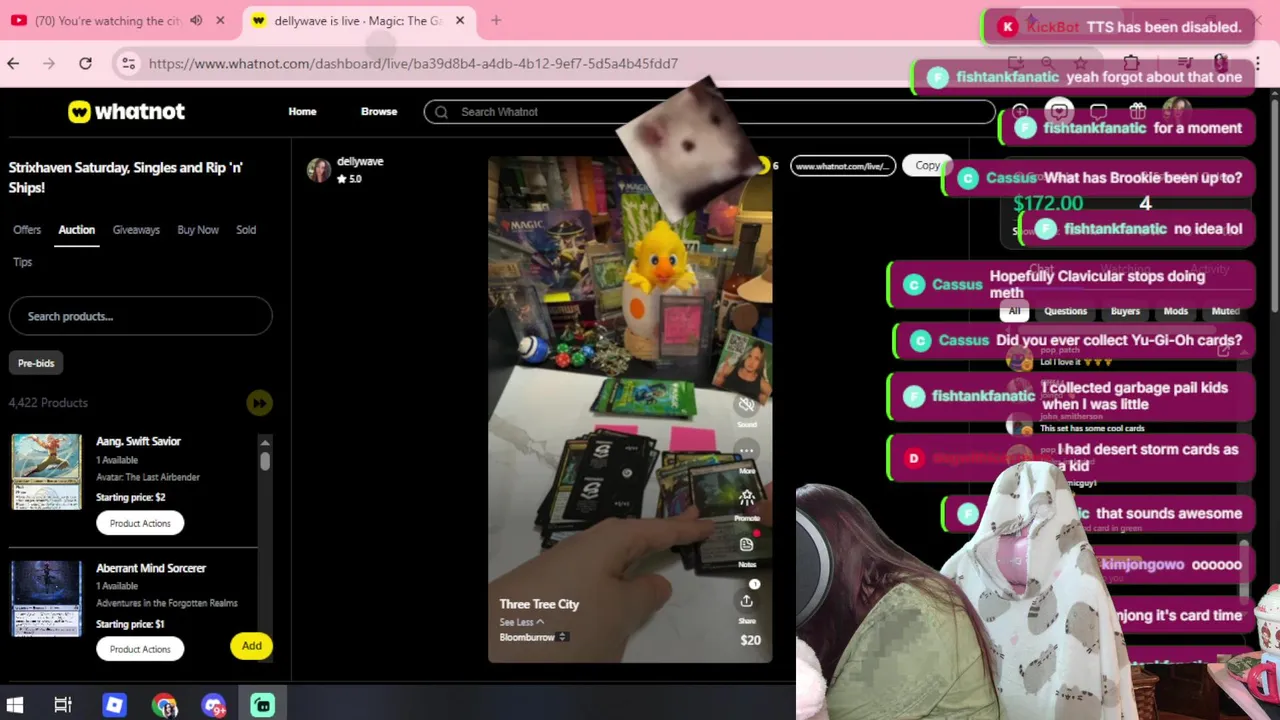Click the dellywave seller avatar
This screenshot has width=1280, height=720.
(x=319, y=170)
